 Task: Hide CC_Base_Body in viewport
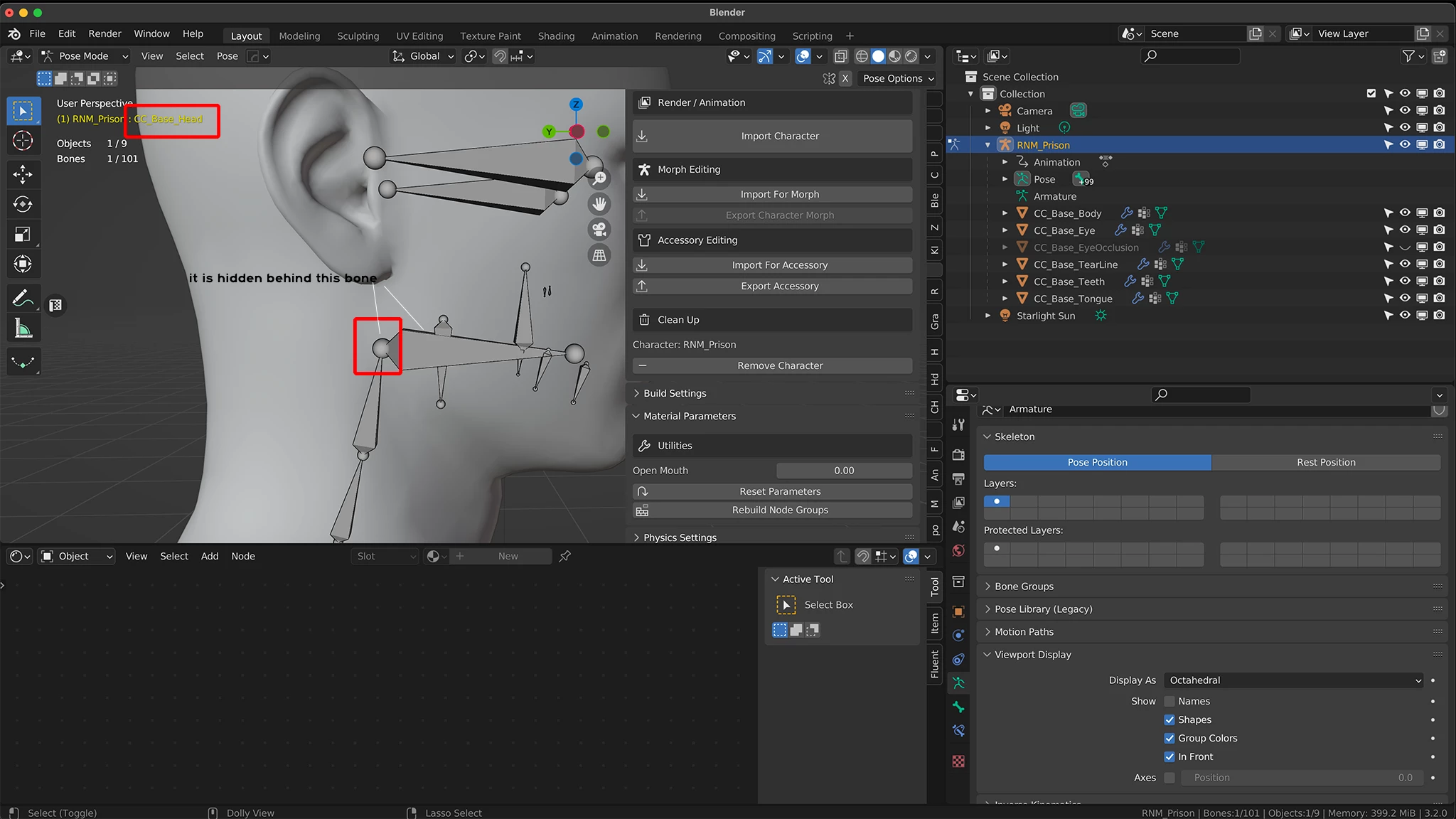pyautogui.click(x=1405, y=213)
